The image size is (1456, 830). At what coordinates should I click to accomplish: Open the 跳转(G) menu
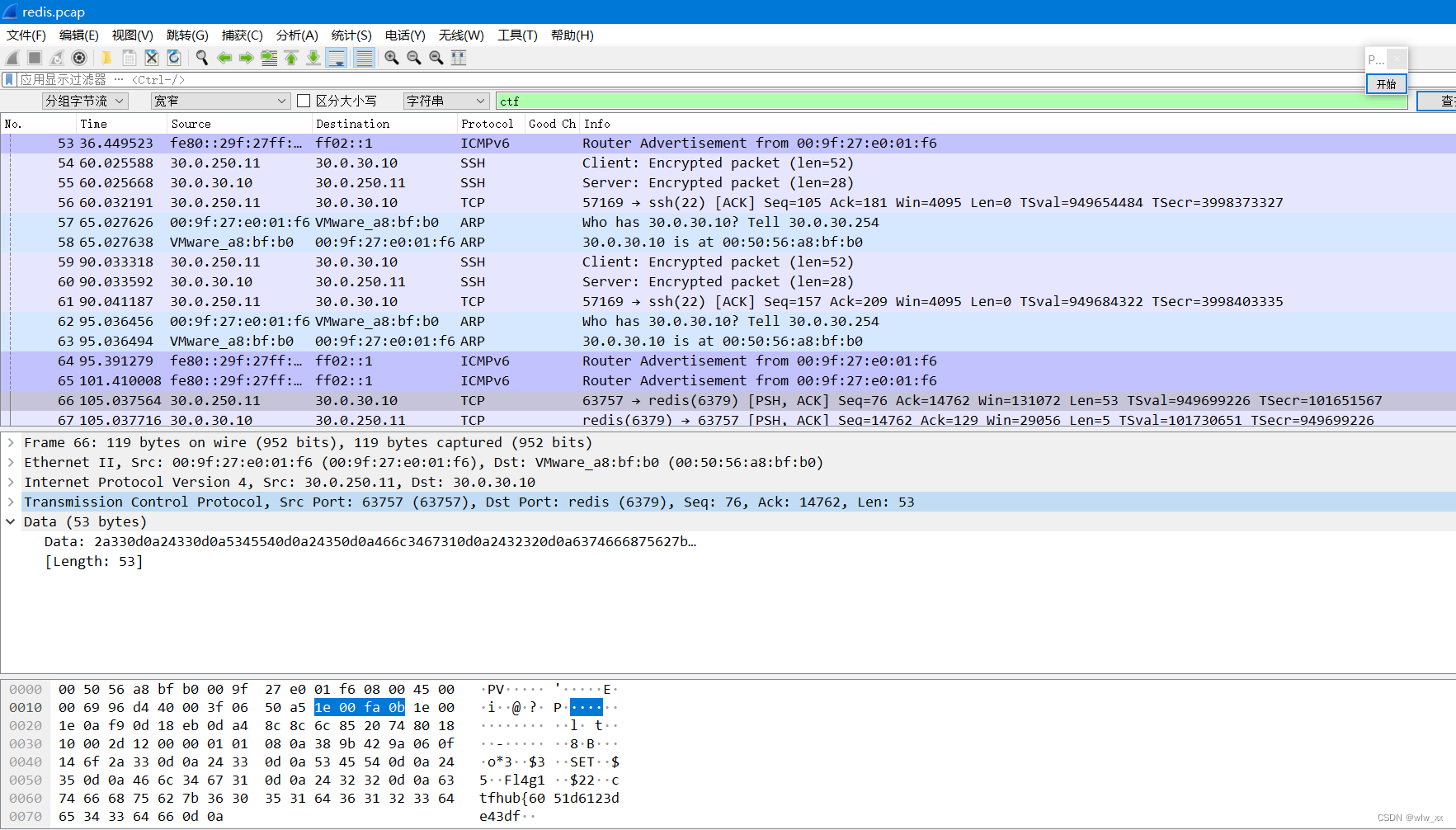(187, 35)
